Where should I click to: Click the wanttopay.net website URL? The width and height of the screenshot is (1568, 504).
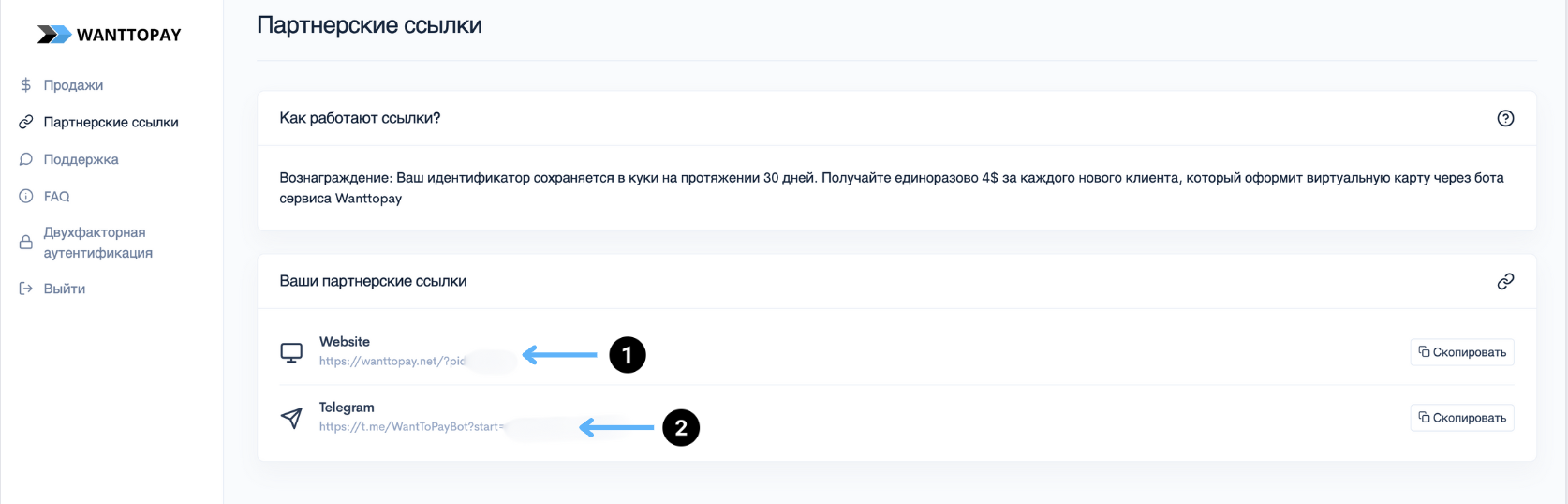point(392,362)
